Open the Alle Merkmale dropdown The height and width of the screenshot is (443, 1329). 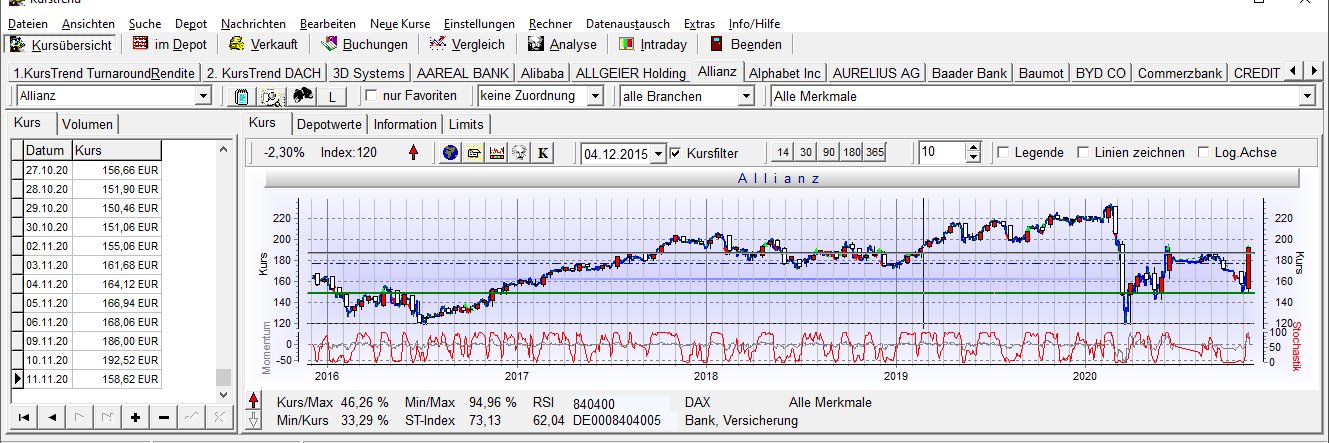click(1306, 96)
